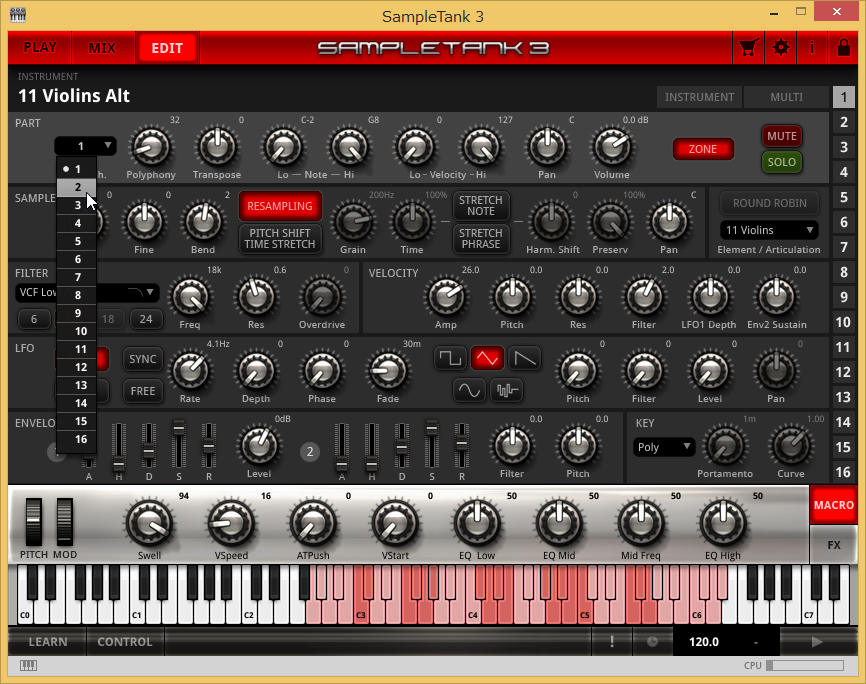Image resolution: width=866 pixels, height=684 pixels.
Task: Open the shopping cart store icon
Action: [748, 48]
